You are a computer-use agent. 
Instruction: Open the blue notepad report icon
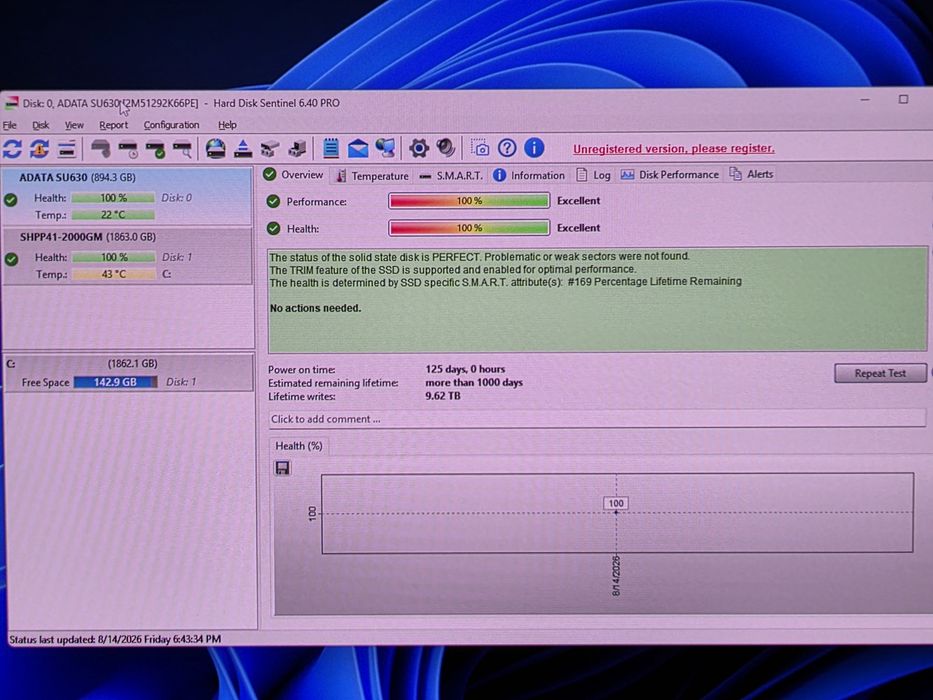click(331, 148)
